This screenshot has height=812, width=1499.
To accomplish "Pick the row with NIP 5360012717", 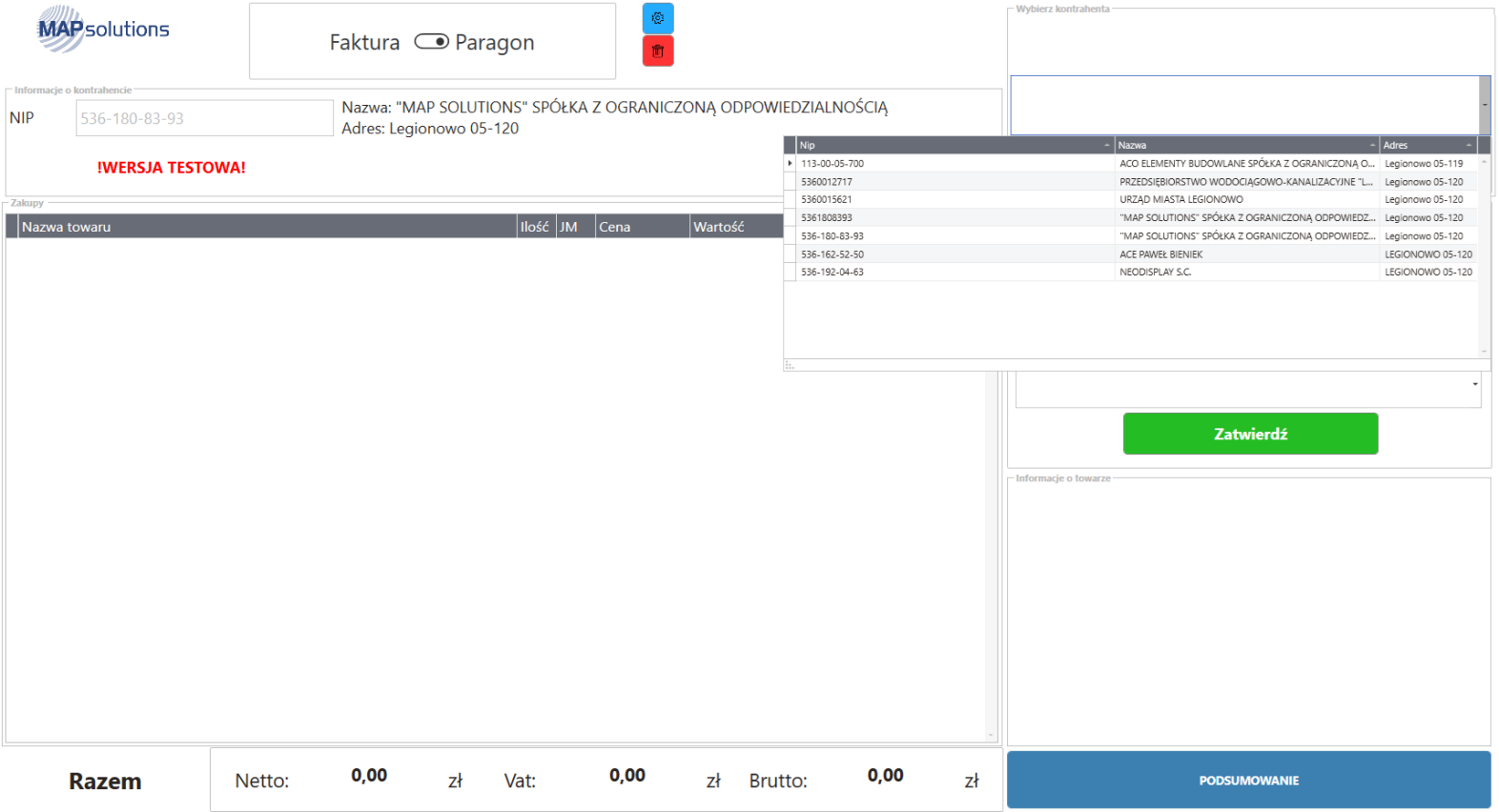I will (x=827, y=182).
